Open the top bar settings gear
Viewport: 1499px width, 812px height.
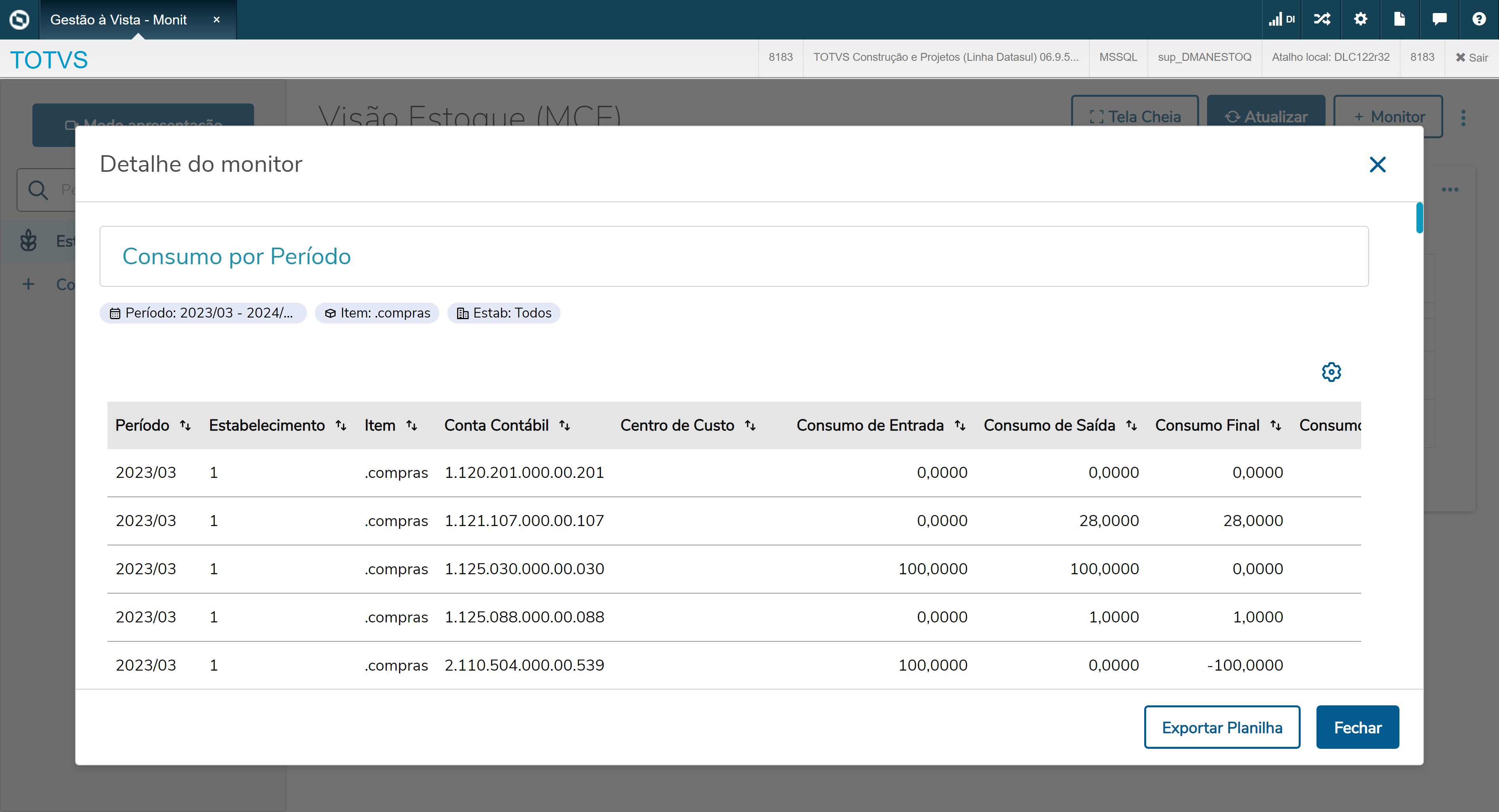(1360, 19)
